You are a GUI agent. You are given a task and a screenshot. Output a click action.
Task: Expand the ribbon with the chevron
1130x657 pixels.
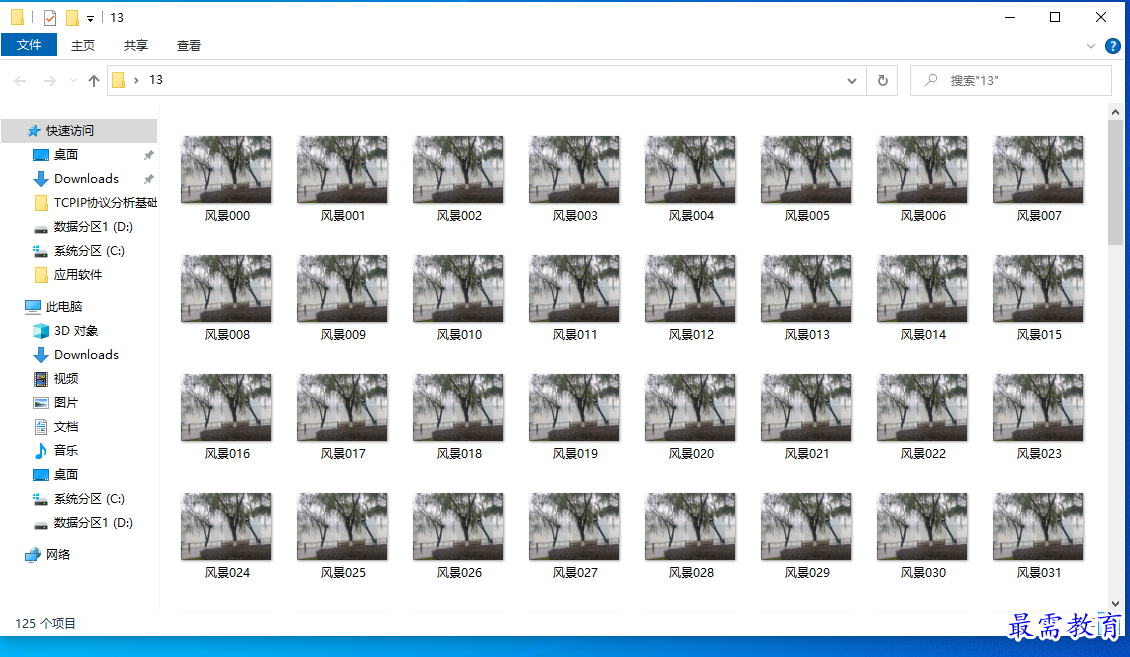click(1090, 46)
